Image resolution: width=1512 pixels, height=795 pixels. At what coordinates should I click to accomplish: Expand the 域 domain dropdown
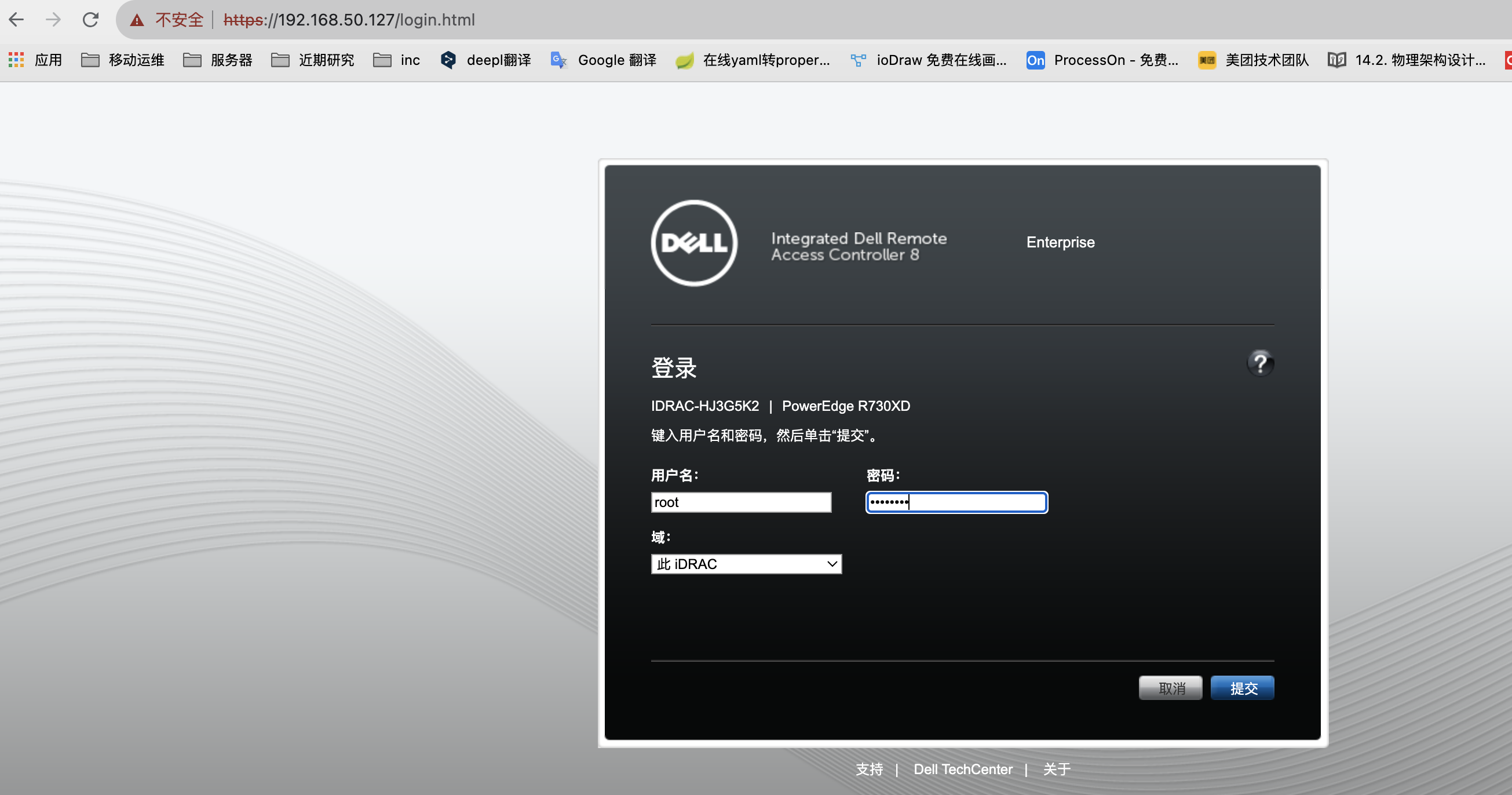[746, 564]
